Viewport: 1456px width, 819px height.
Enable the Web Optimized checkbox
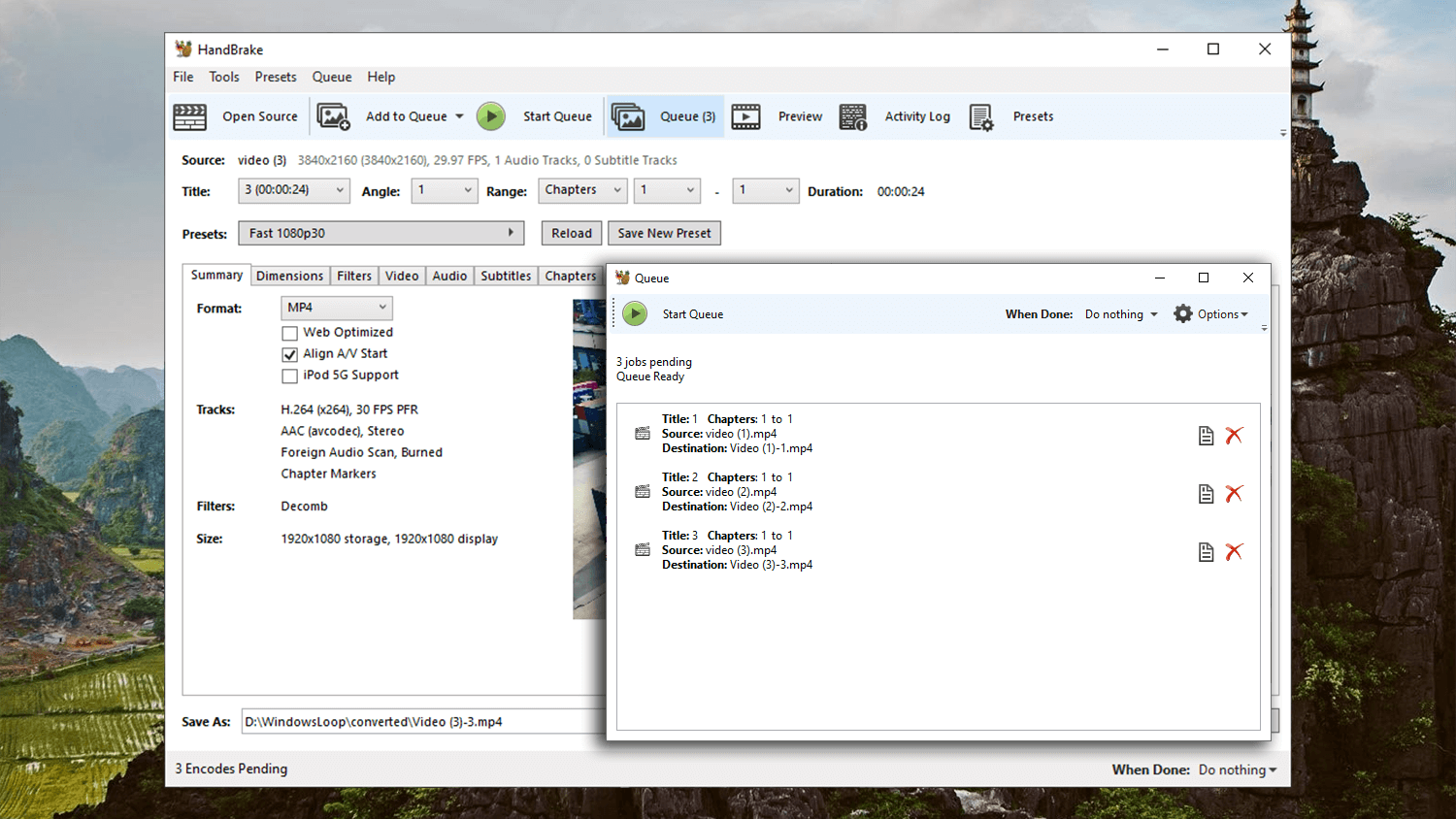coord(289,333)
